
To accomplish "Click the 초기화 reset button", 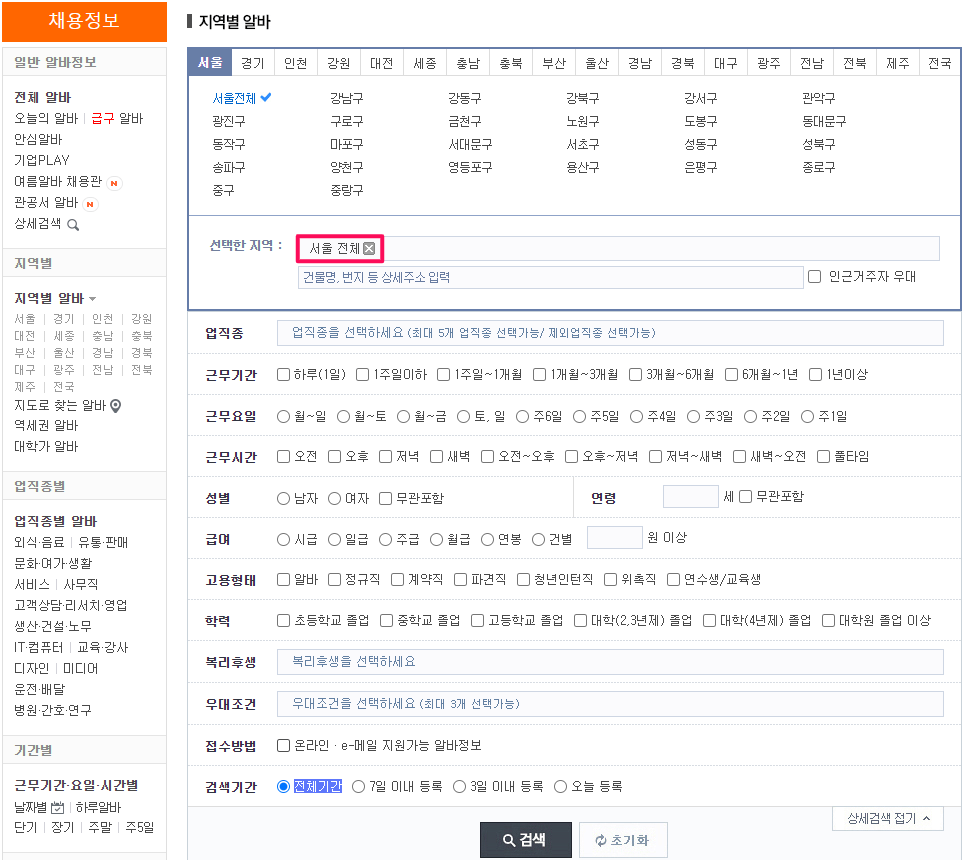I will click(x=623, y=840).
